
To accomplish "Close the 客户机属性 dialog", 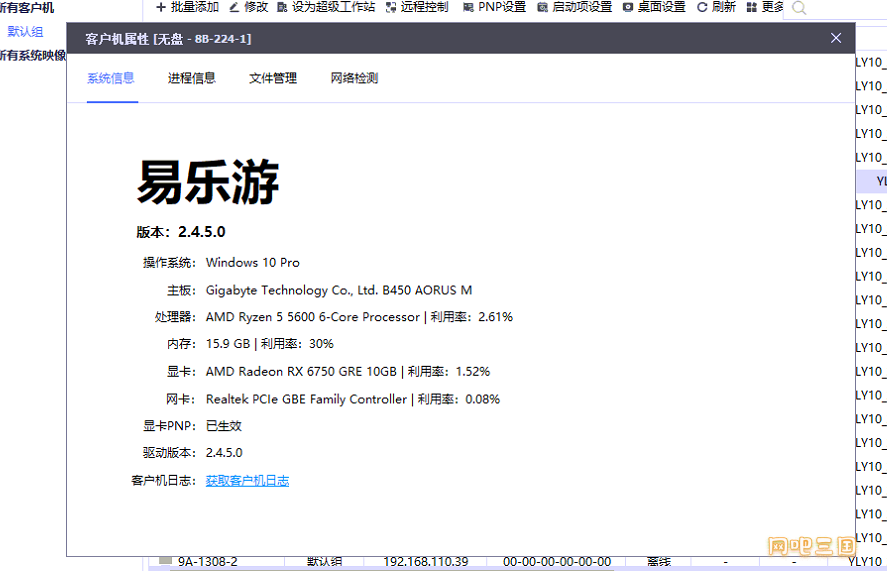I will tap(836, 38).
